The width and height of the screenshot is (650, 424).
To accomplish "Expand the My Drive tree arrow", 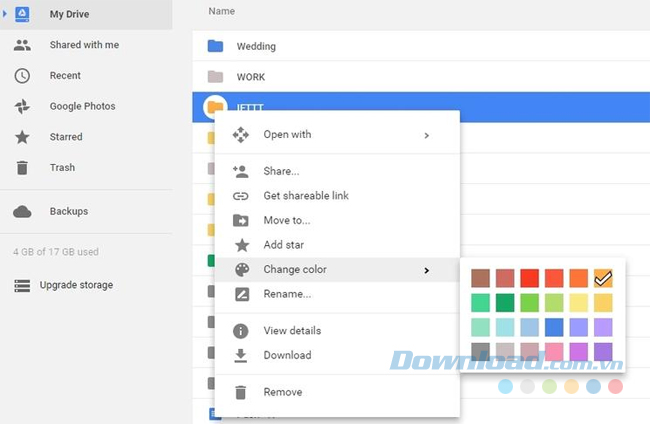I will coord(5,14).
